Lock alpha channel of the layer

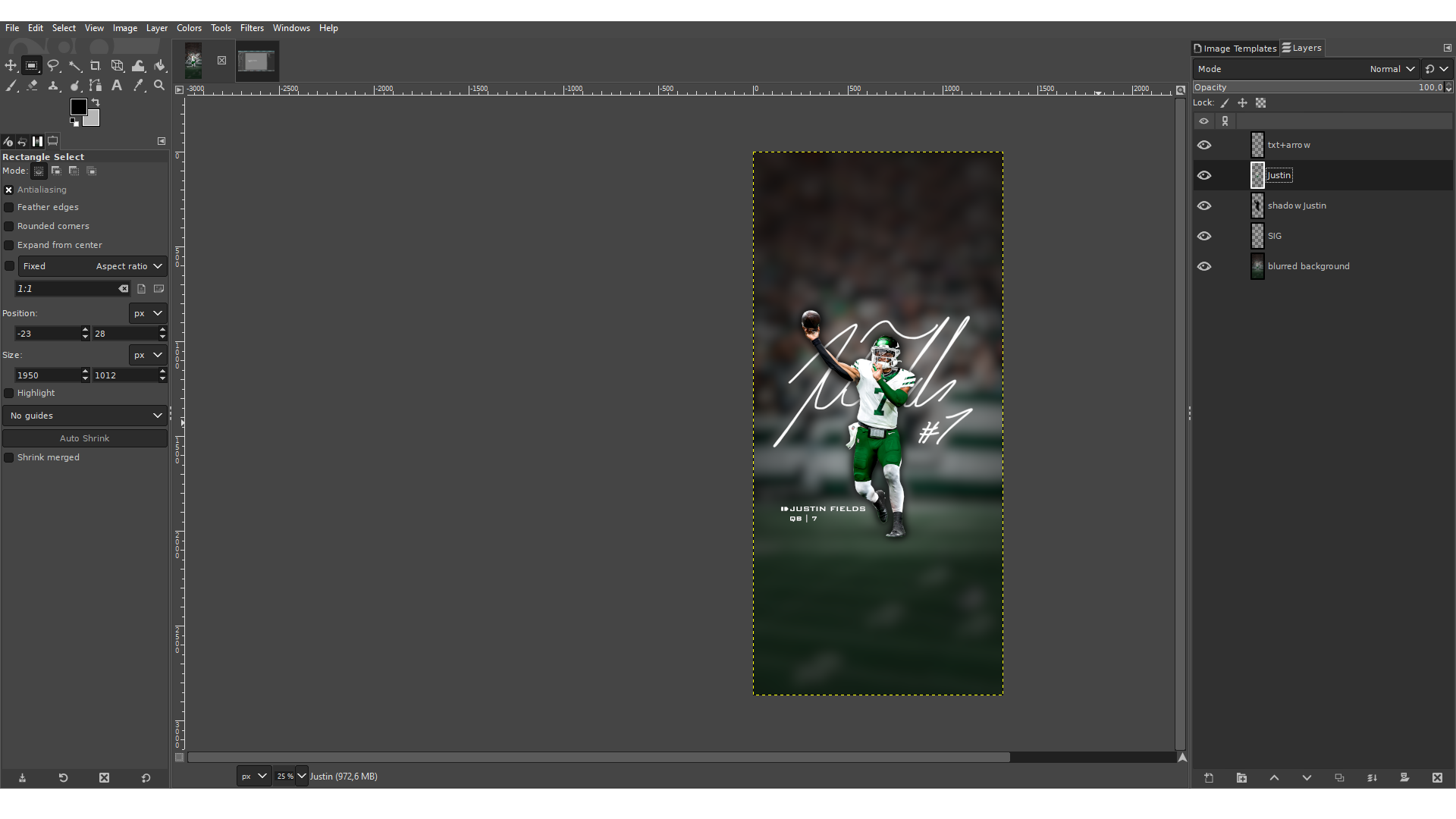[1260, 103]
